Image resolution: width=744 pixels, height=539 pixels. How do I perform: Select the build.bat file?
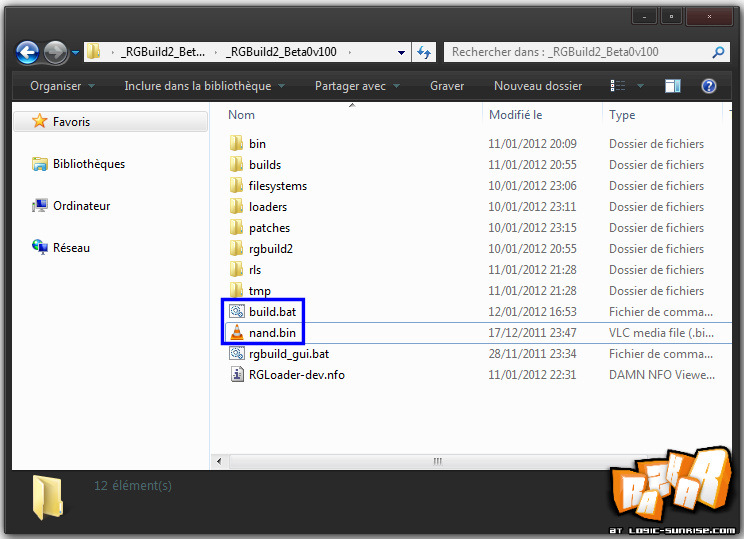[273, 312]
